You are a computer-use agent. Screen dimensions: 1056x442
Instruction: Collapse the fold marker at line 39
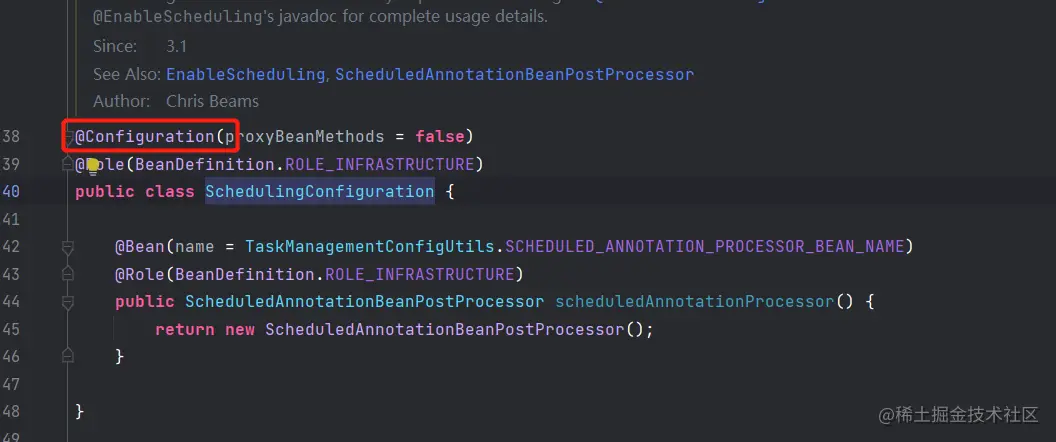point(67,164)
